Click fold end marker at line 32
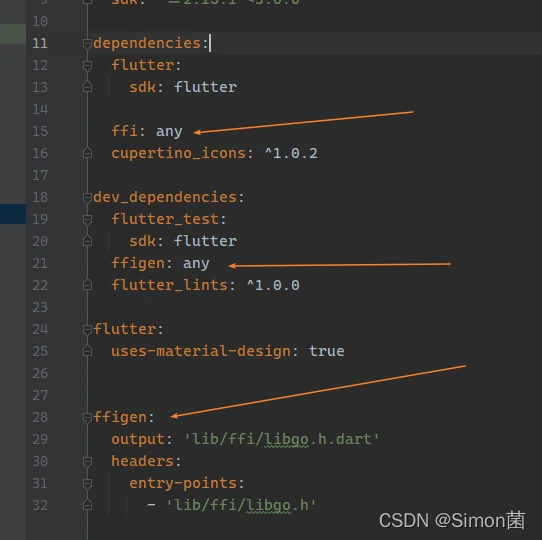The image size is (542, 540). coord(87,505)
